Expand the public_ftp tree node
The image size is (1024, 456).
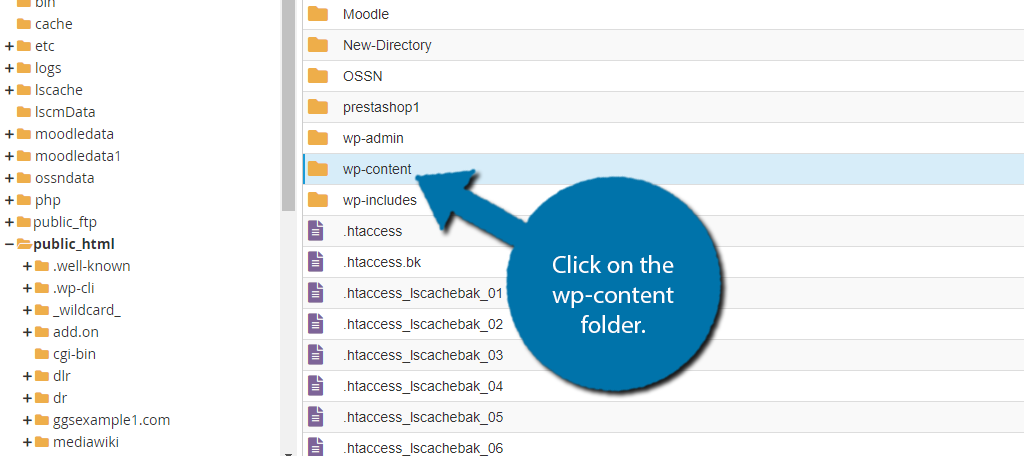(9, 223)
